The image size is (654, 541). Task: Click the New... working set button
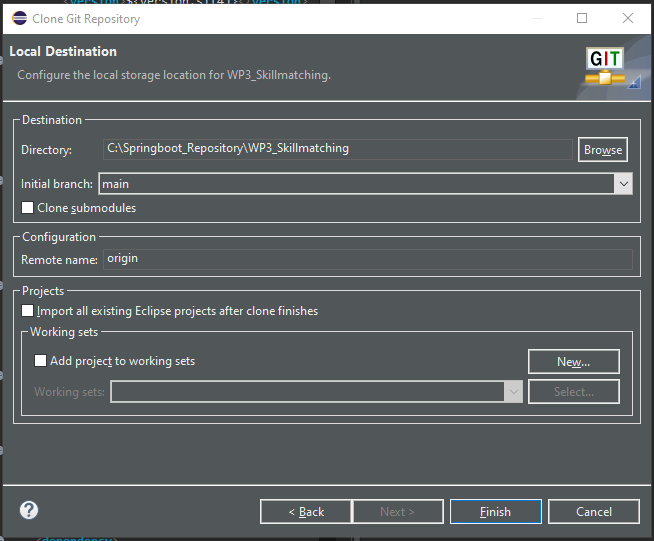(x=574, y=362)
